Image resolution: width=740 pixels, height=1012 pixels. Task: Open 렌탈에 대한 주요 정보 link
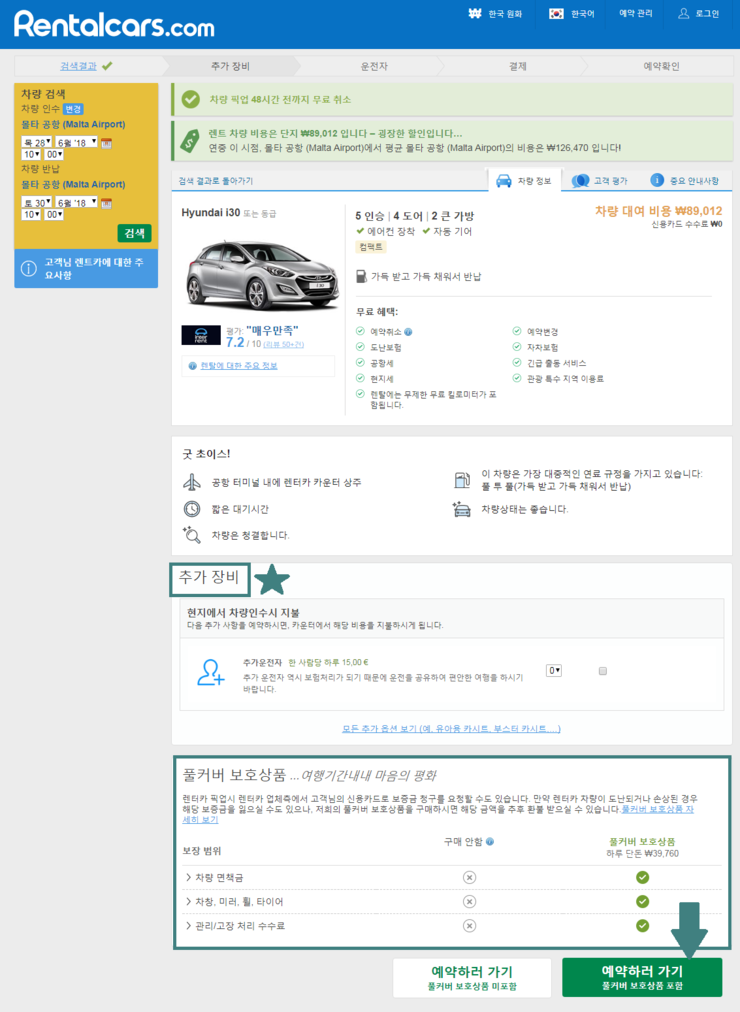tap(239, 366)
